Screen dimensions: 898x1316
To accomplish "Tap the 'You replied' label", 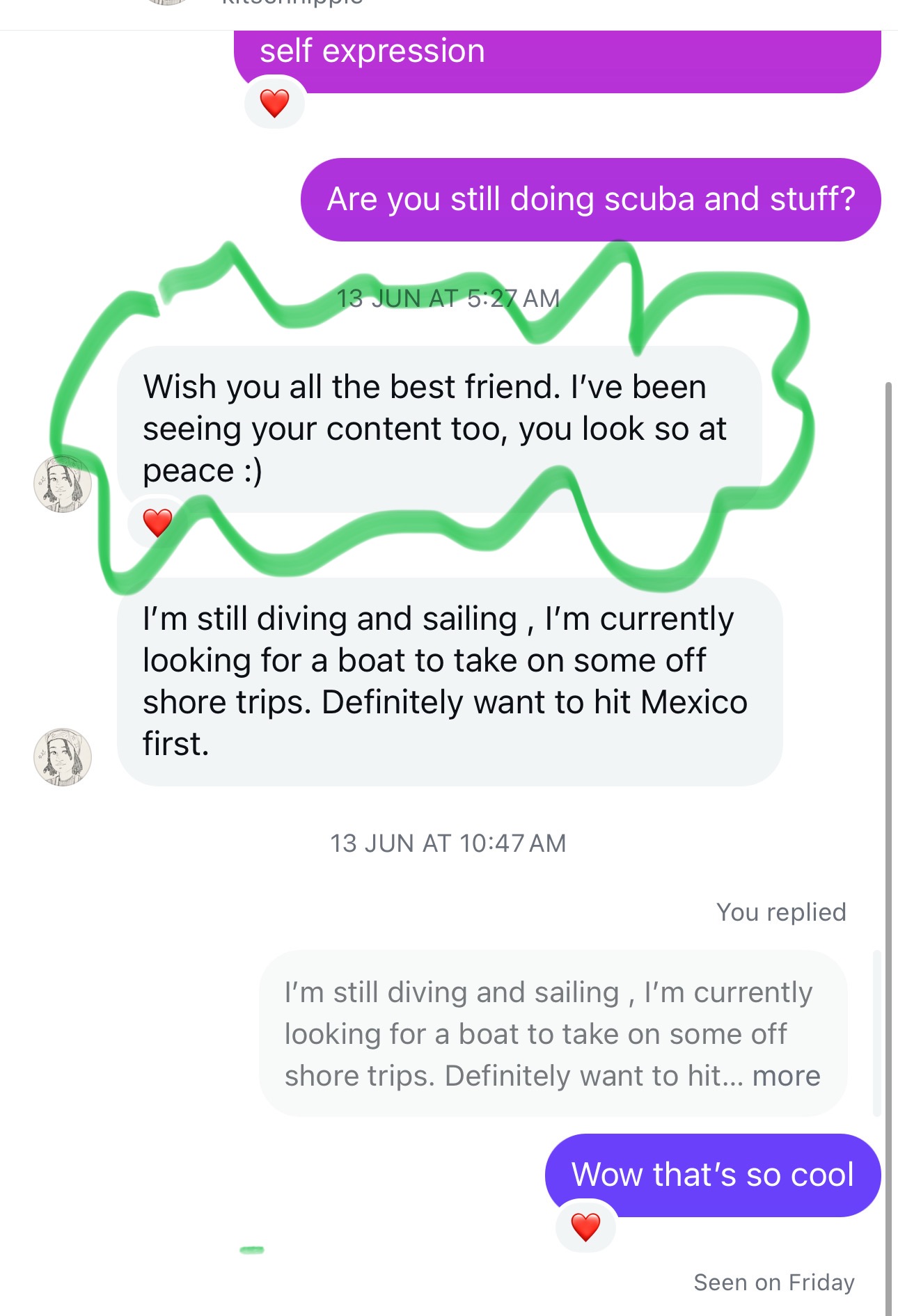I will coord(781,912).
